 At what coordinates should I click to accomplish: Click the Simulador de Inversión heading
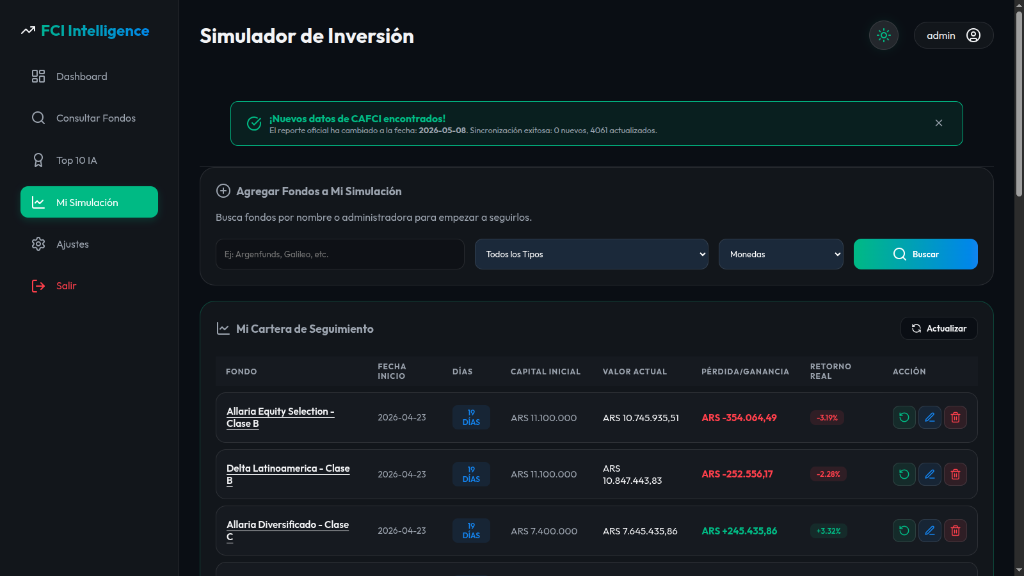point(307,36)
